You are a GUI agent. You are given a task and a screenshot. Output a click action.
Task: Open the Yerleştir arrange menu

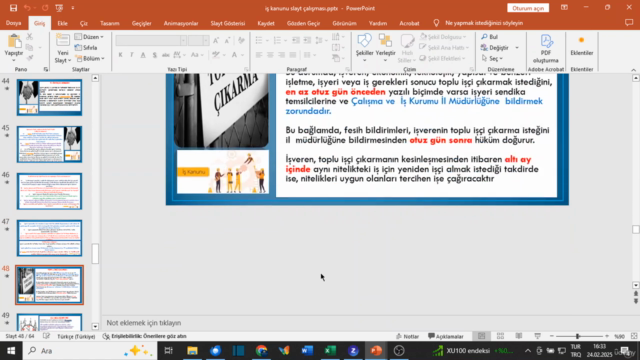(x=385, y=48)
